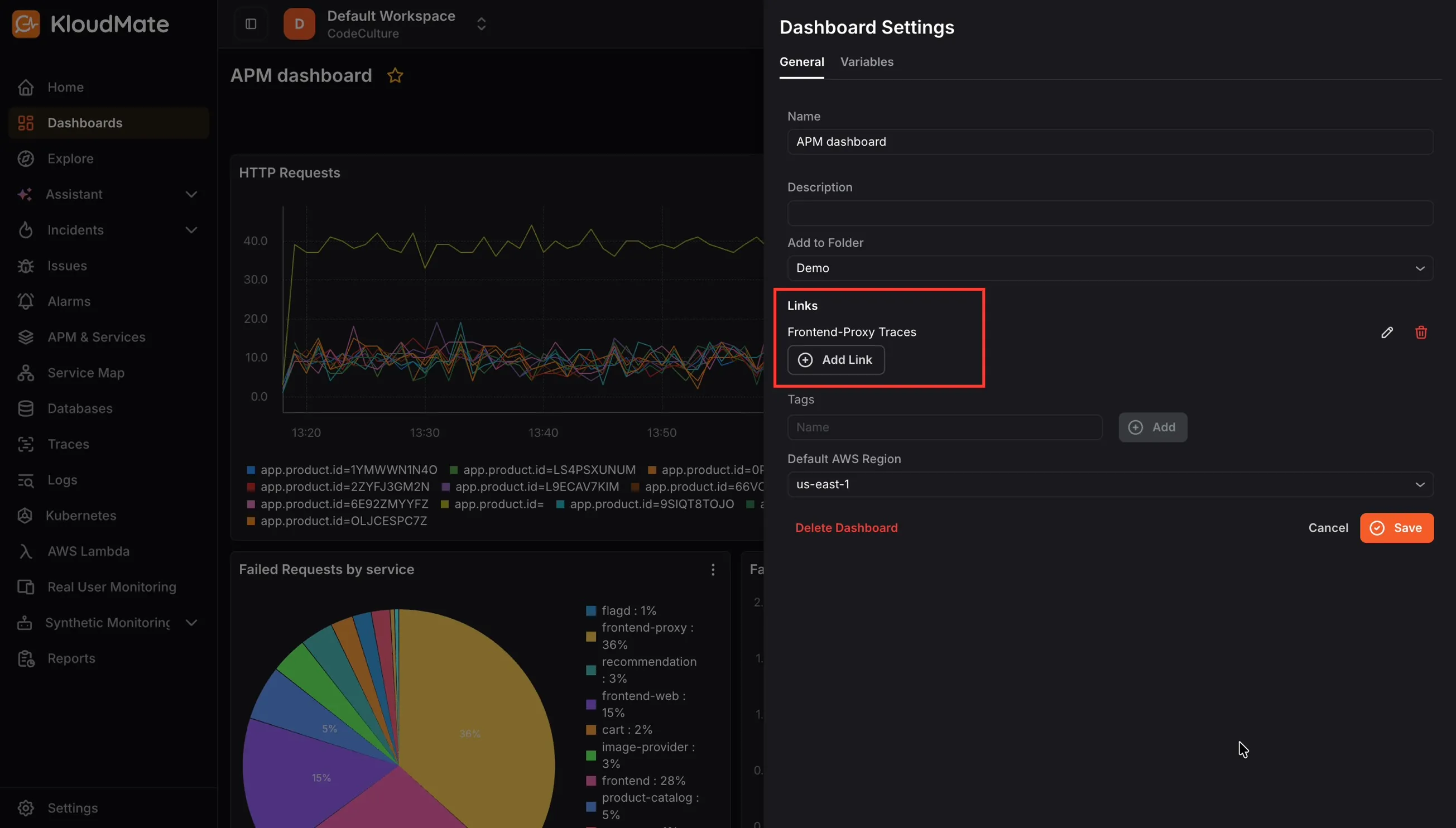The width and height of the screenshot is (1456, 828).
Task: Edit the Frontend-Proxy Traces link
Action: point(1387,332)
